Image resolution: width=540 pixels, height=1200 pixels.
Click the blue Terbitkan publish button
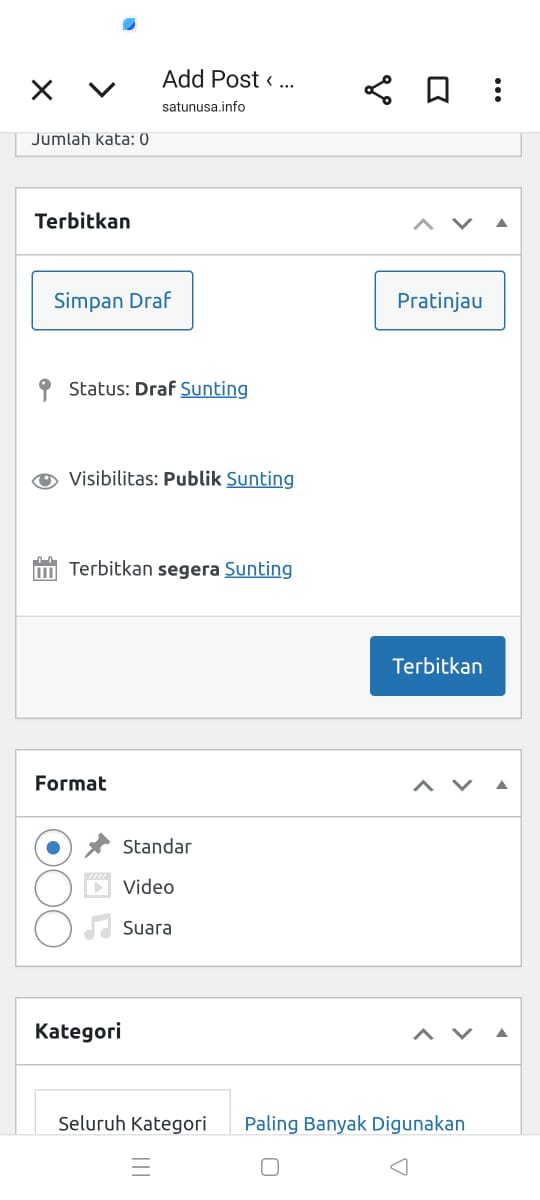[437, 666]
